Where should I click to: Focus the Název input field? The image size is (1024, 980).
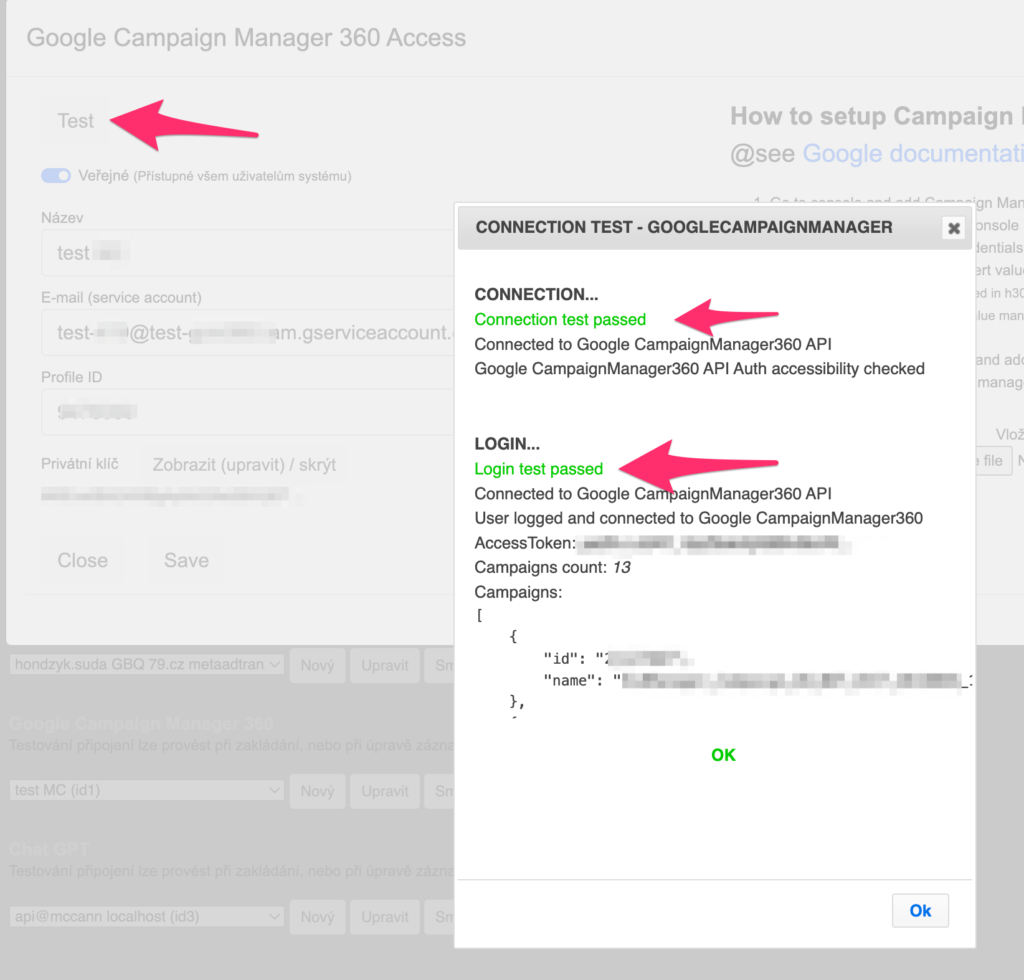(245, 253)
